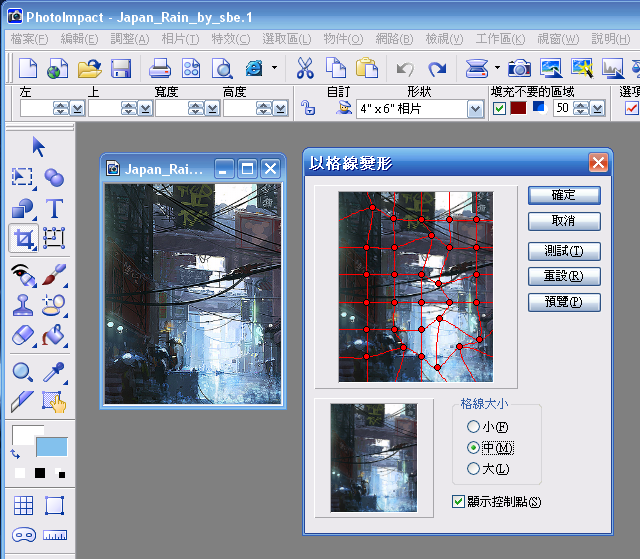Click the light blue background color swatch
The image size is (640, 559).
tap(51, 447)
